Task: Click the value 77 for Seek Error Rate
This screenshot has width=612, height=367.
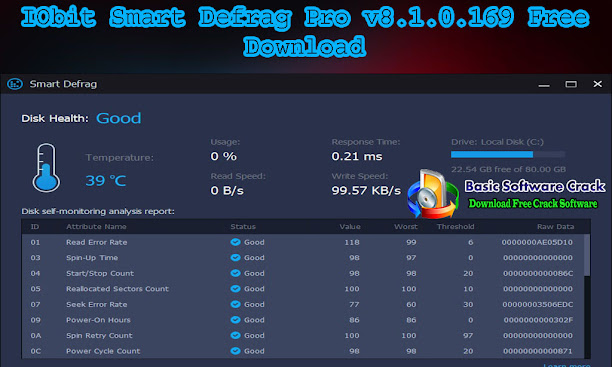Action: [x=354, y=304]
